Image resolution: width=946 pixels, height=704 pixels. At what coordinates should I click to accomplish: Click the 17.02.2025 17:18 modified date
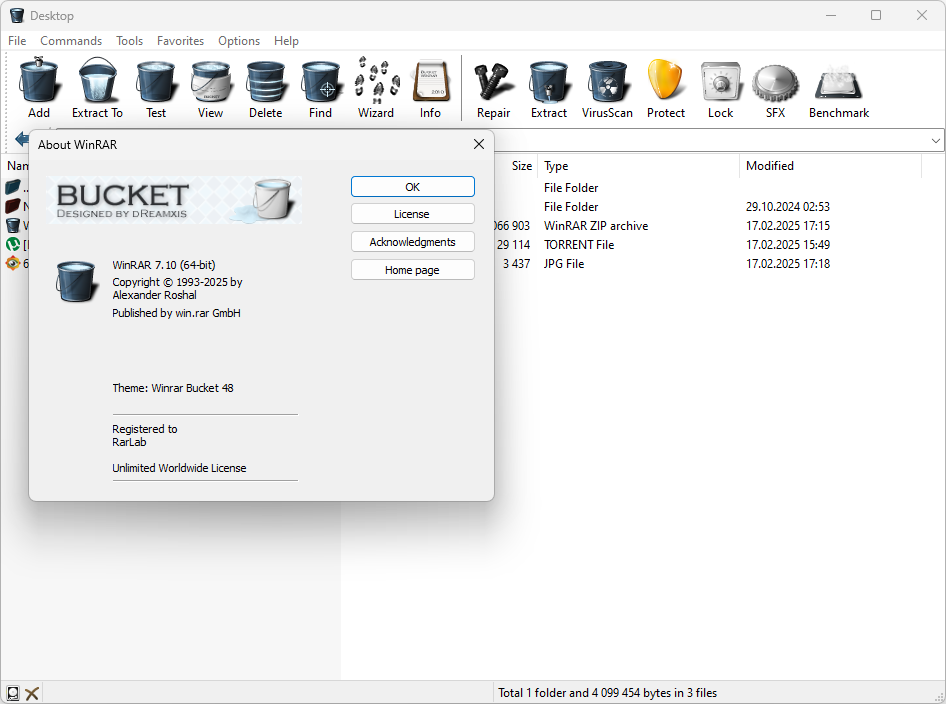787,264
